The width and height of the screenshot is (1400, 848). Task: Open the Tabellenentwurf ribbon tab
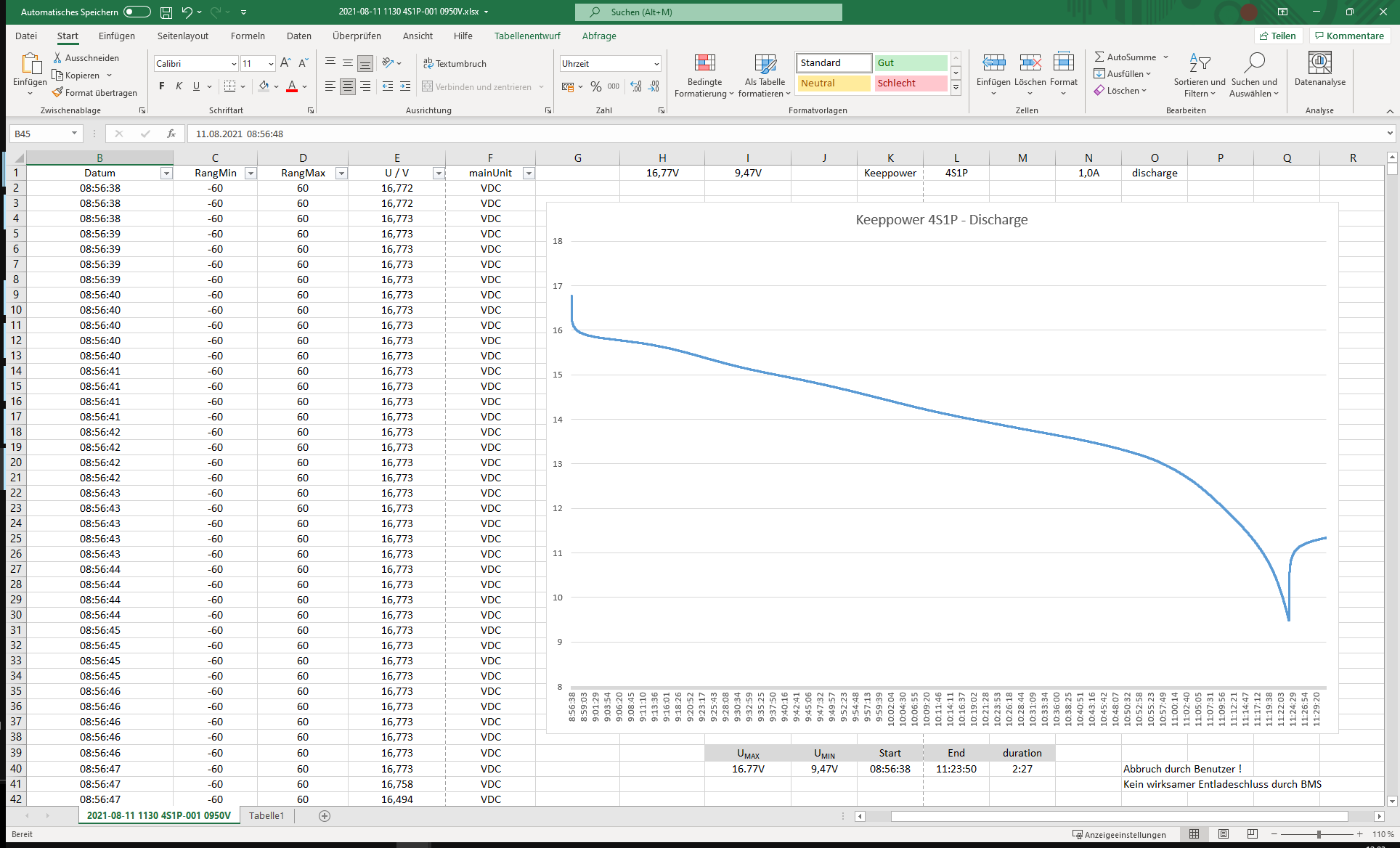tap(527, 36)
